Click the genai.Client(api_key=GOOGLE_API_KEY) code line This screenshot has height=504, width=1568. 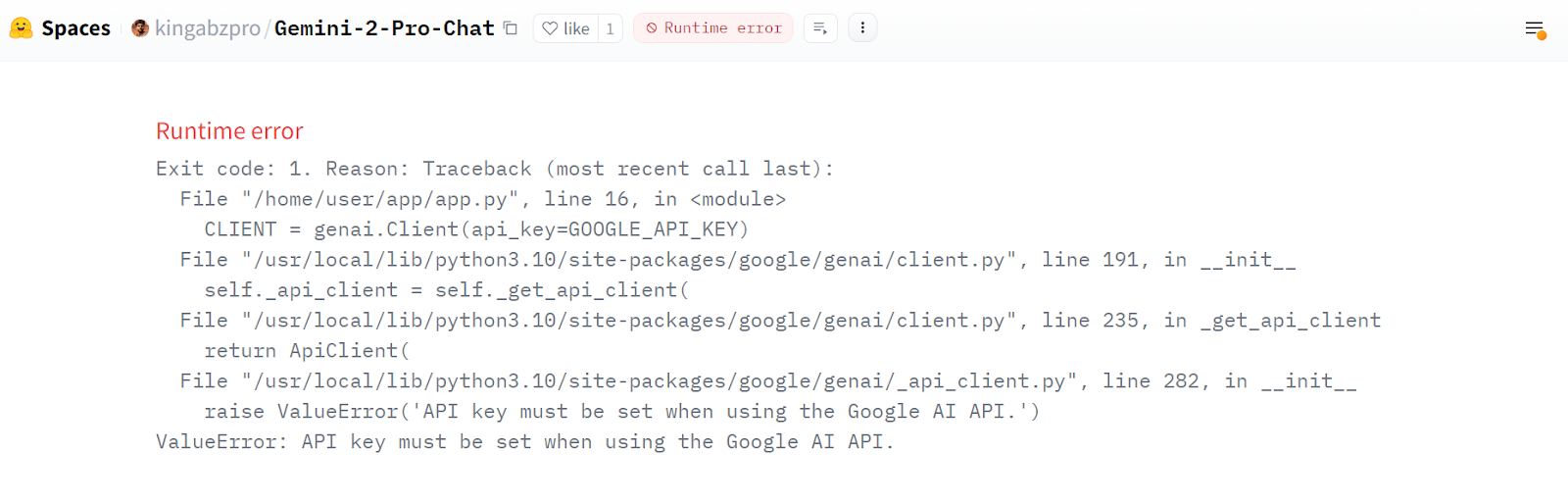476,229
